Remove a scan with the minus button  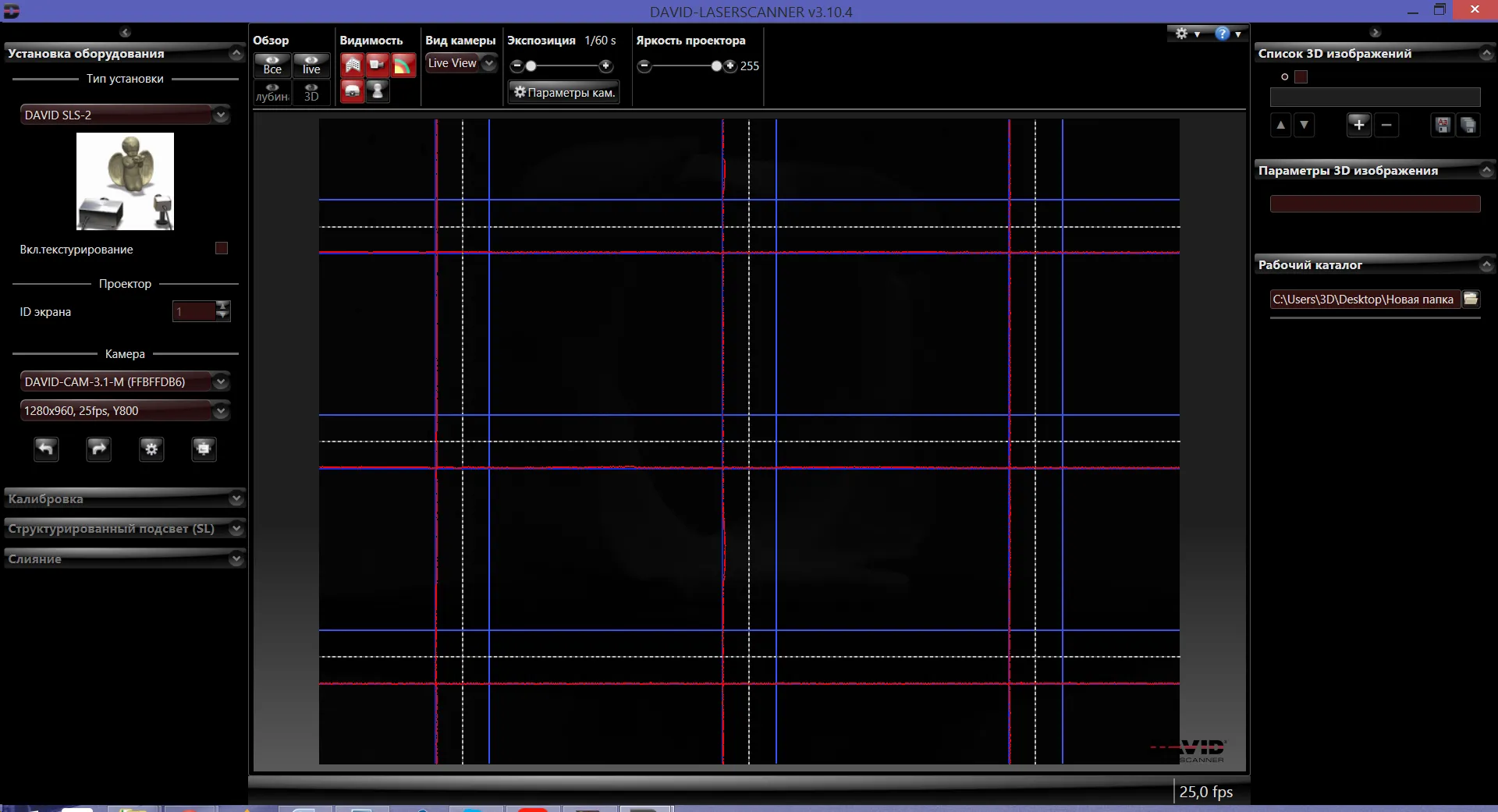click(x=1386, y=125)
